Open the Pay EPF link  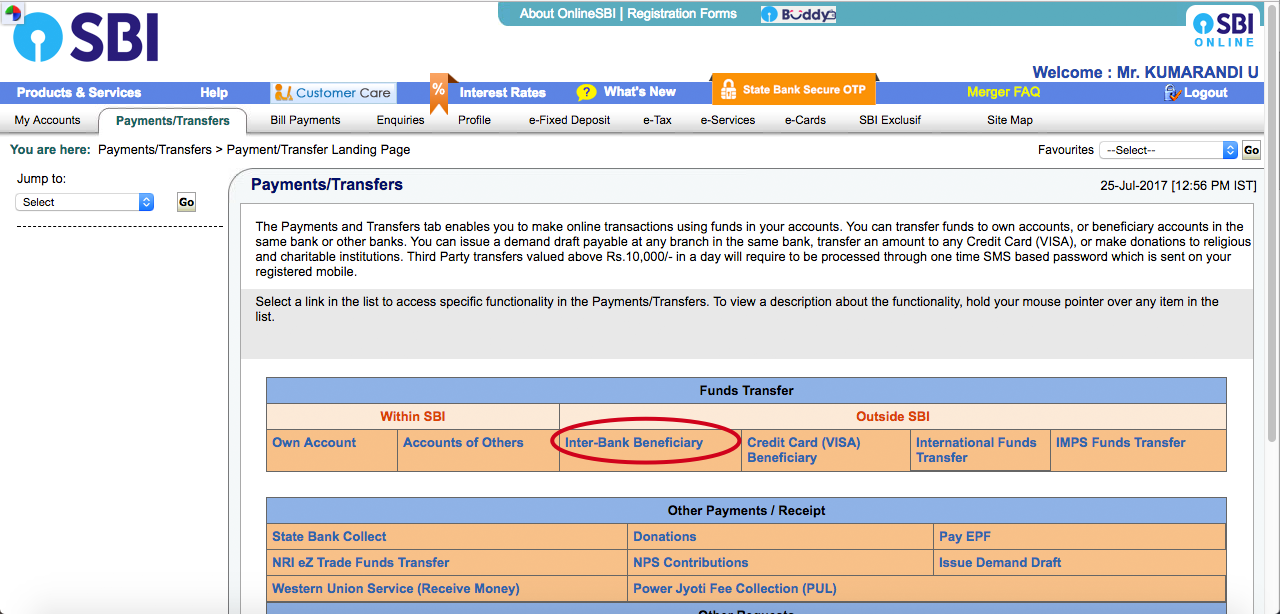tap(965, 537)
